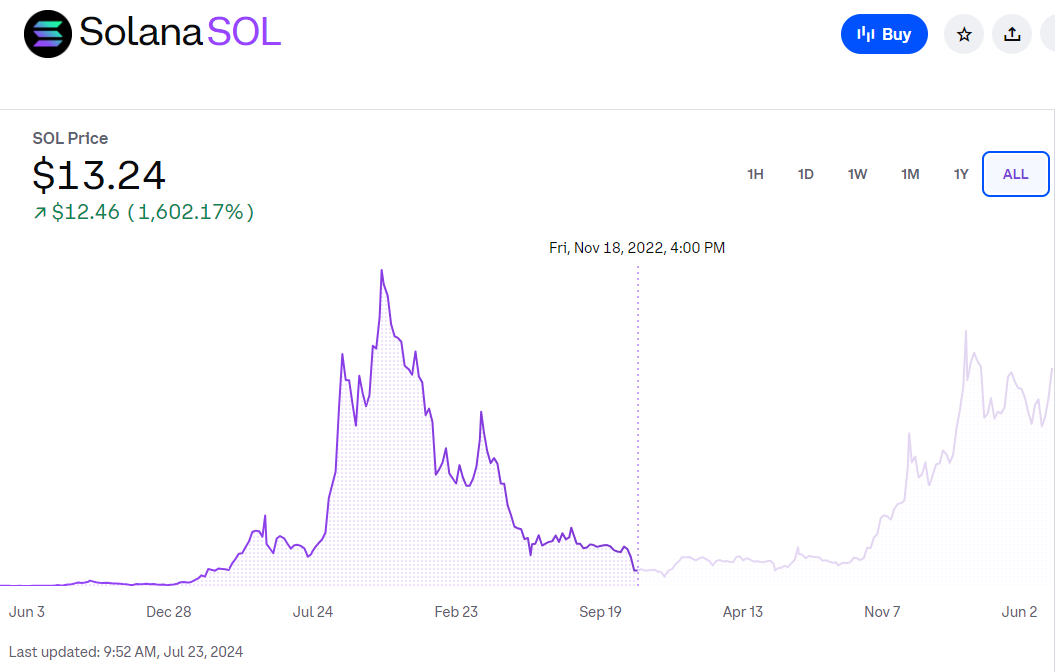Image resolution: width=1055 pixels, height=672 pixels.
Task: Click the Nov 18, 2022 tooltip date
Action: (x=636, y=248)
